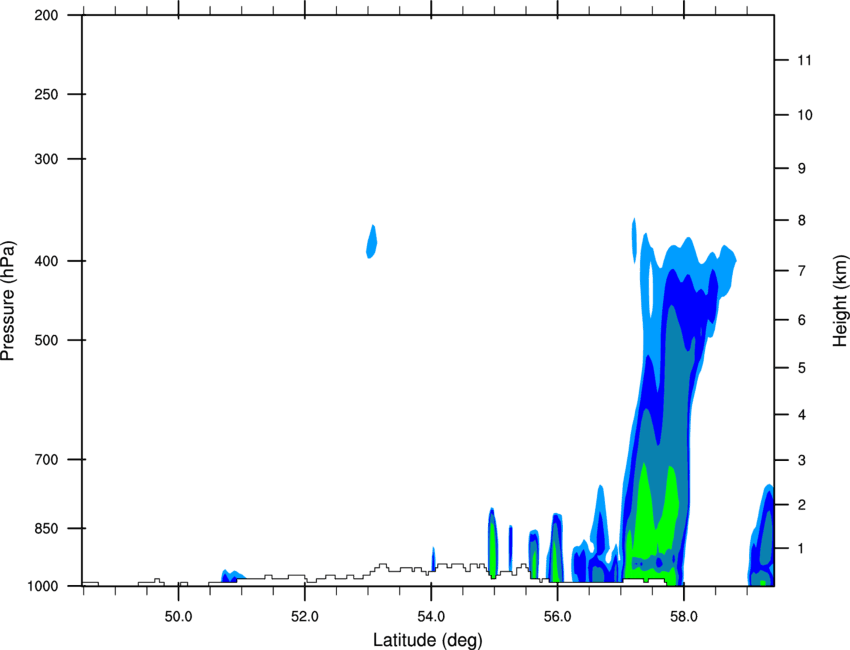Click the 52.0 latitude tick label
The height and width of the screenshot is (650, 850).
tap(305, 616)
